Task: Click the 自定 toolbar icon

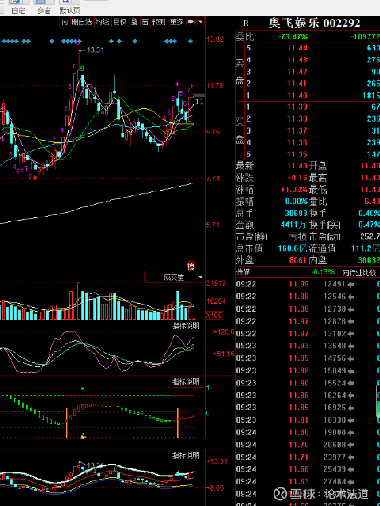Action: pyautogui.click(x=18, y=7)
